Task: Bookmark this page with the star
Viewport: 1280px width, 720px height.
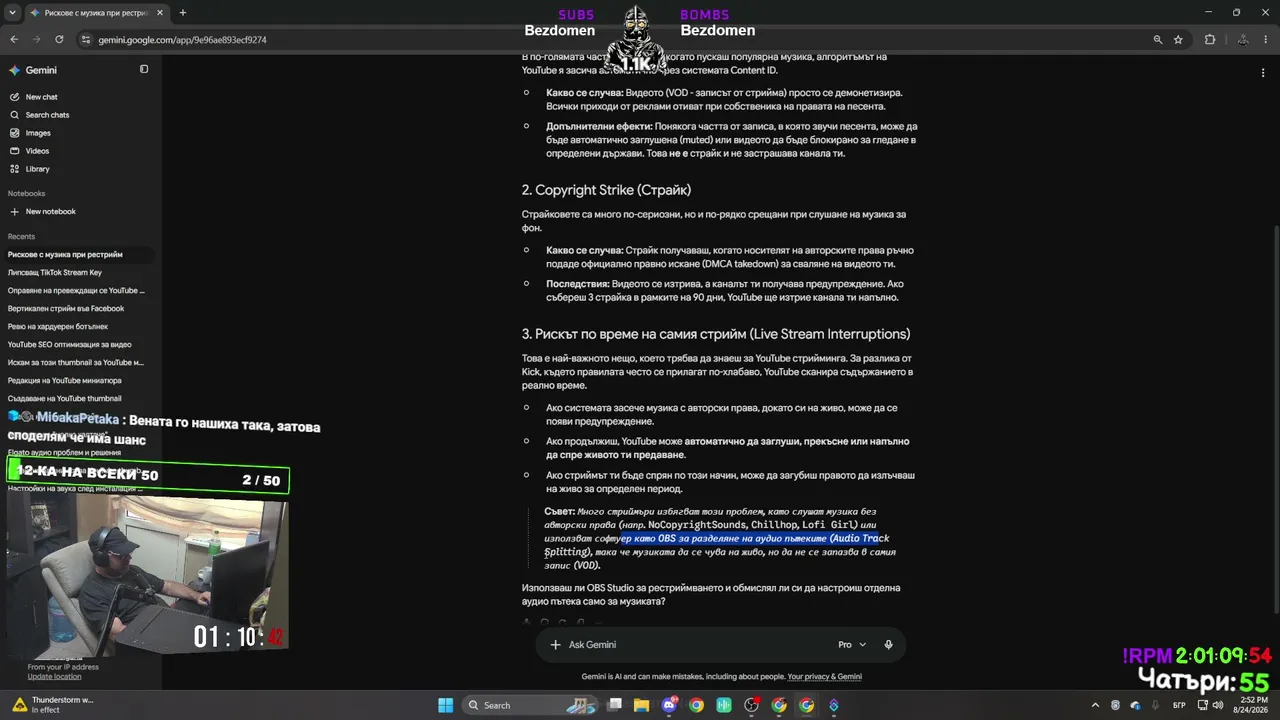Action: (x=1178, y=40)
